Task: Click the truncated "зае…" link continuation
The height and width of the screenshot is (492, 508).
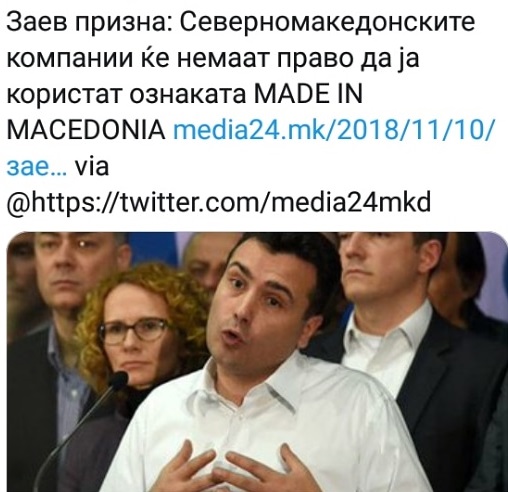Action: click(x=37, y=167)
